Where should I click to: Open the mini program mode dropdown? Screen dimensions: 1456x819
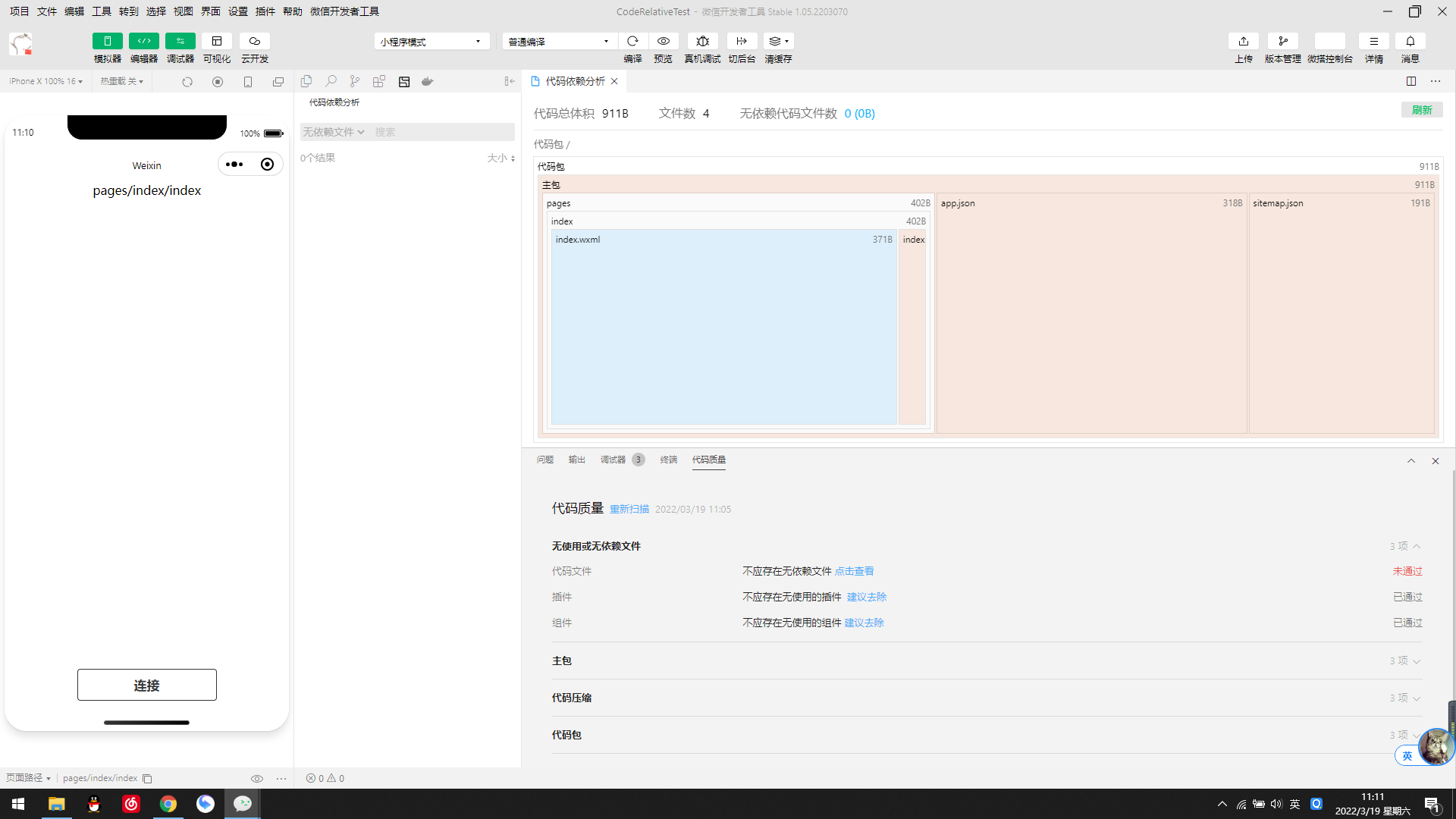(x=431, y=42)
